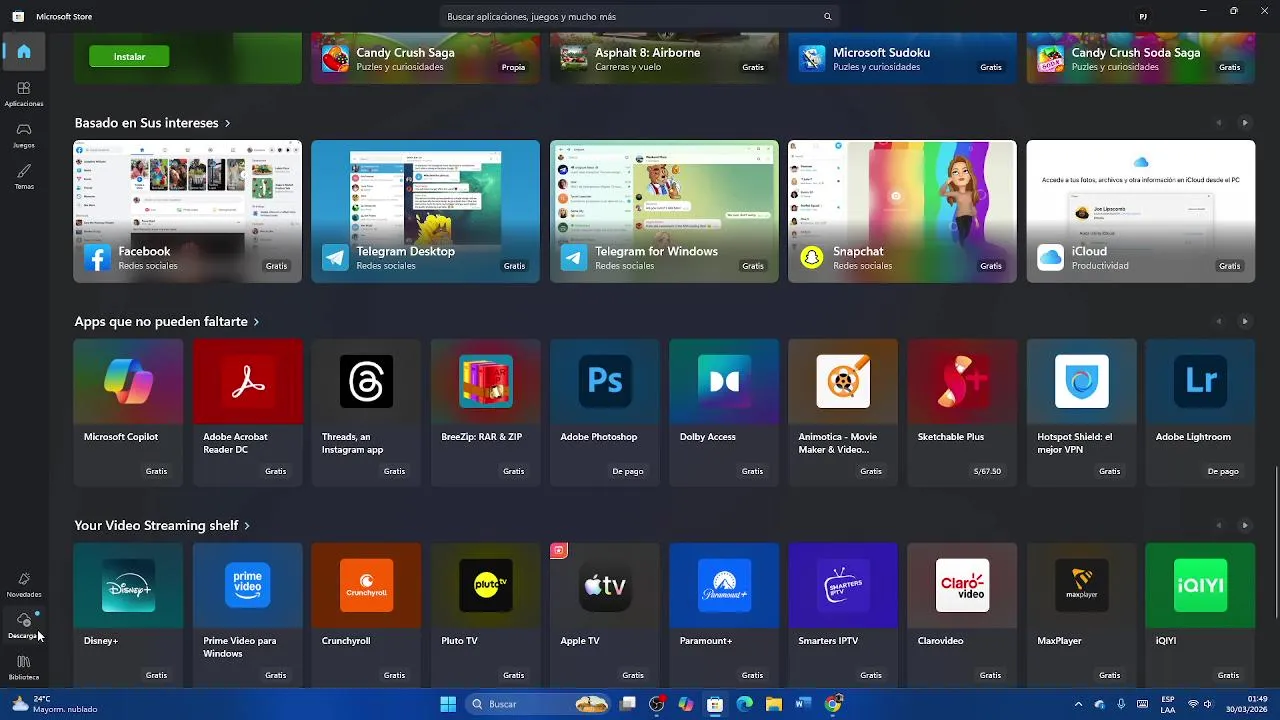This screenshot has width=1280, height=720.
Task: Next arrow for Basado en Sus intereses
Action: 1245,123
